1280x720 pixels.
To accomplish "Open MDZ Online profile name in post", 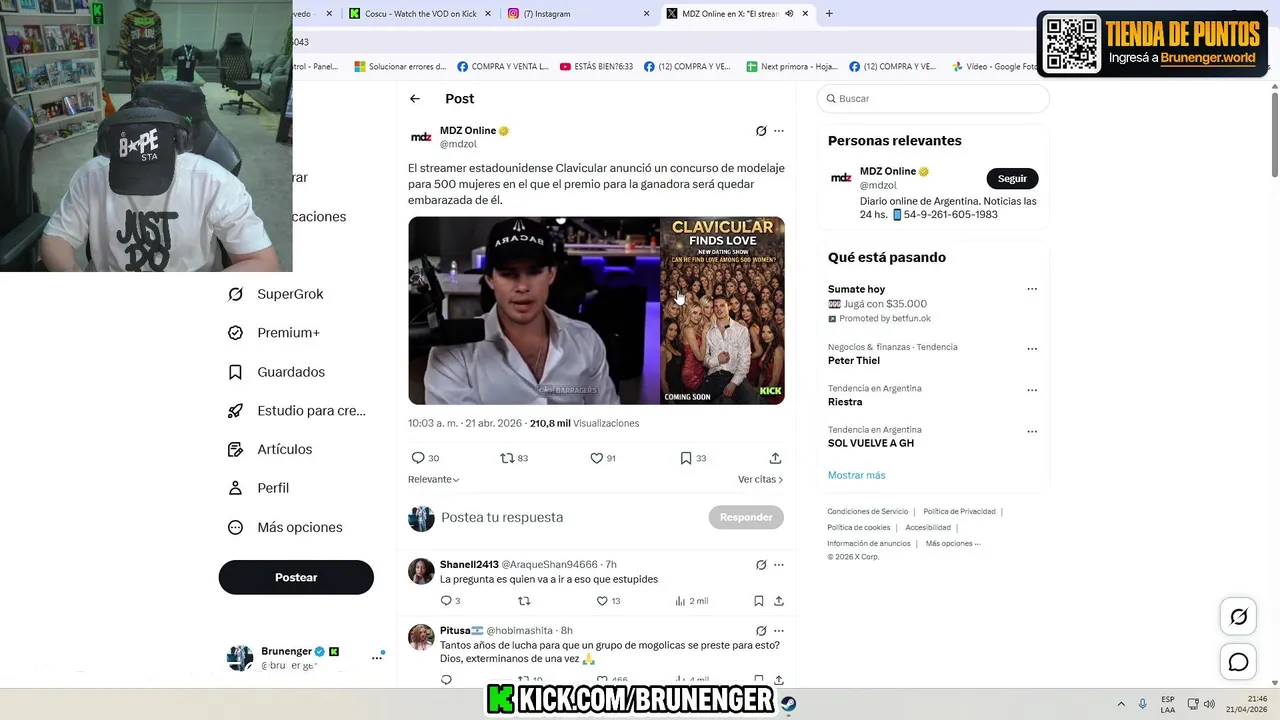I will tap(468, 131).
